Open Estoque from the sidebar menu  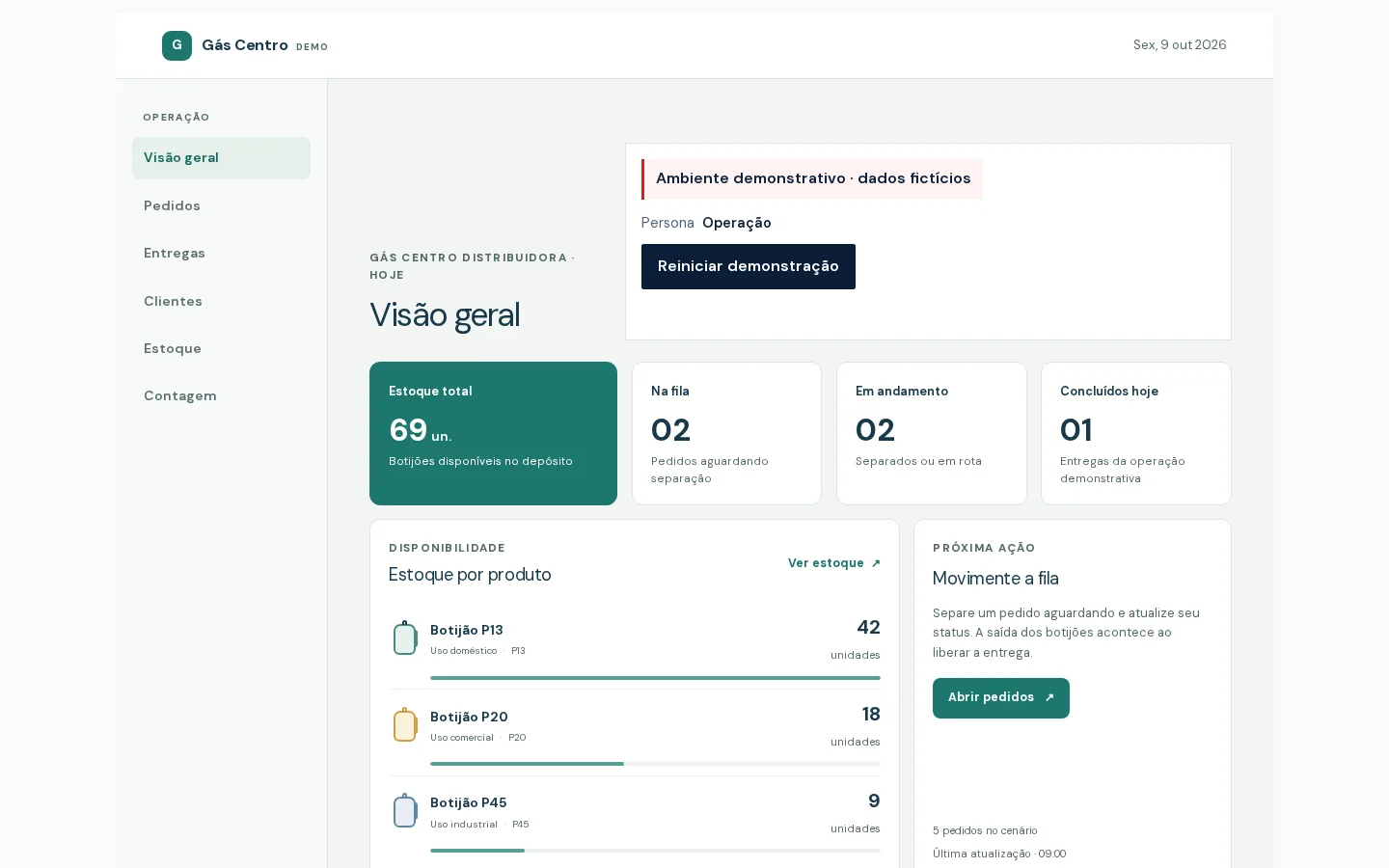(x=221, y=348)
